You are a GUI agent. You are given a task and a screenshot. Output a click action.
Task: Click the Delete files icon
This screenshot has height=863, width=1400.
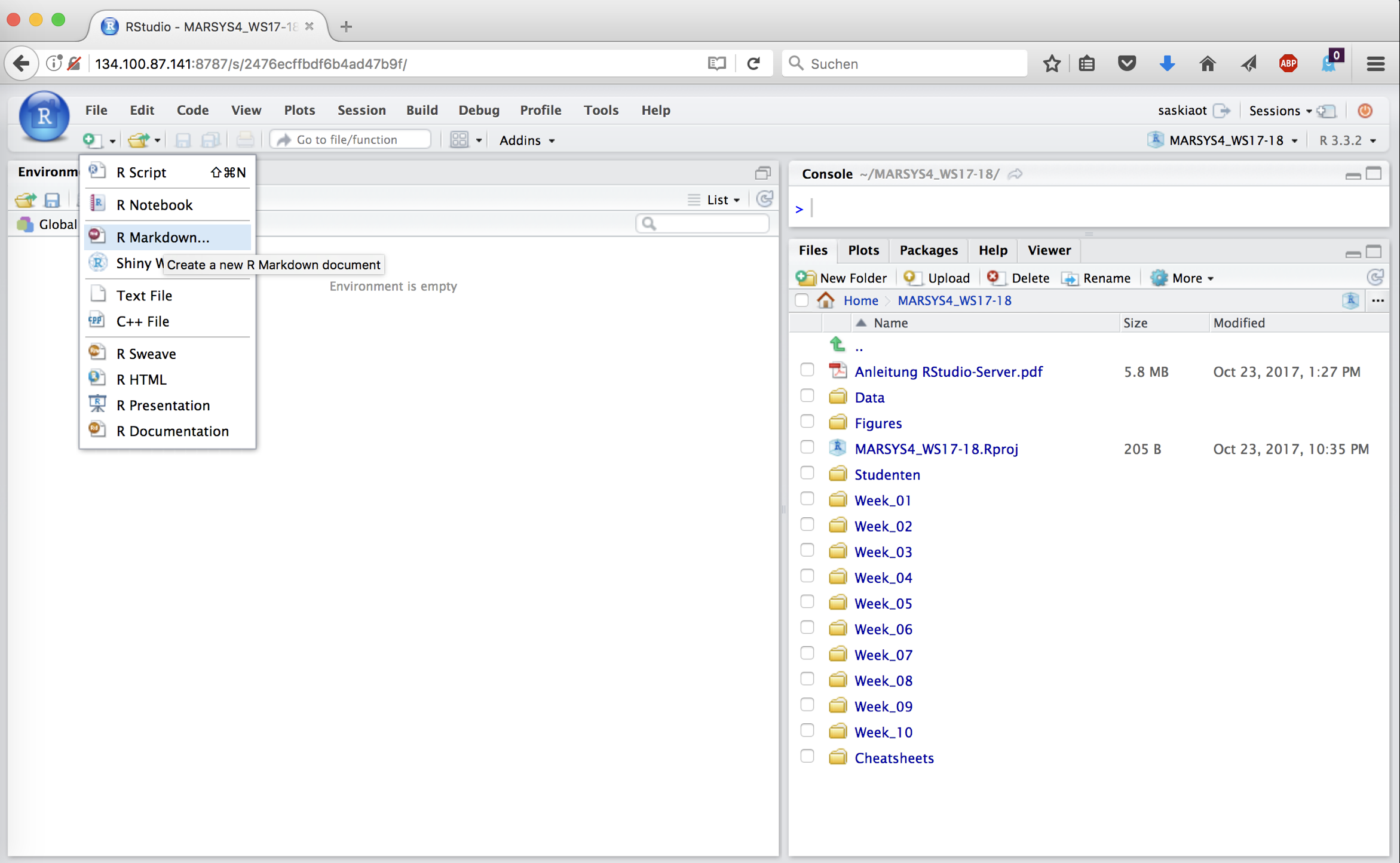994,278
